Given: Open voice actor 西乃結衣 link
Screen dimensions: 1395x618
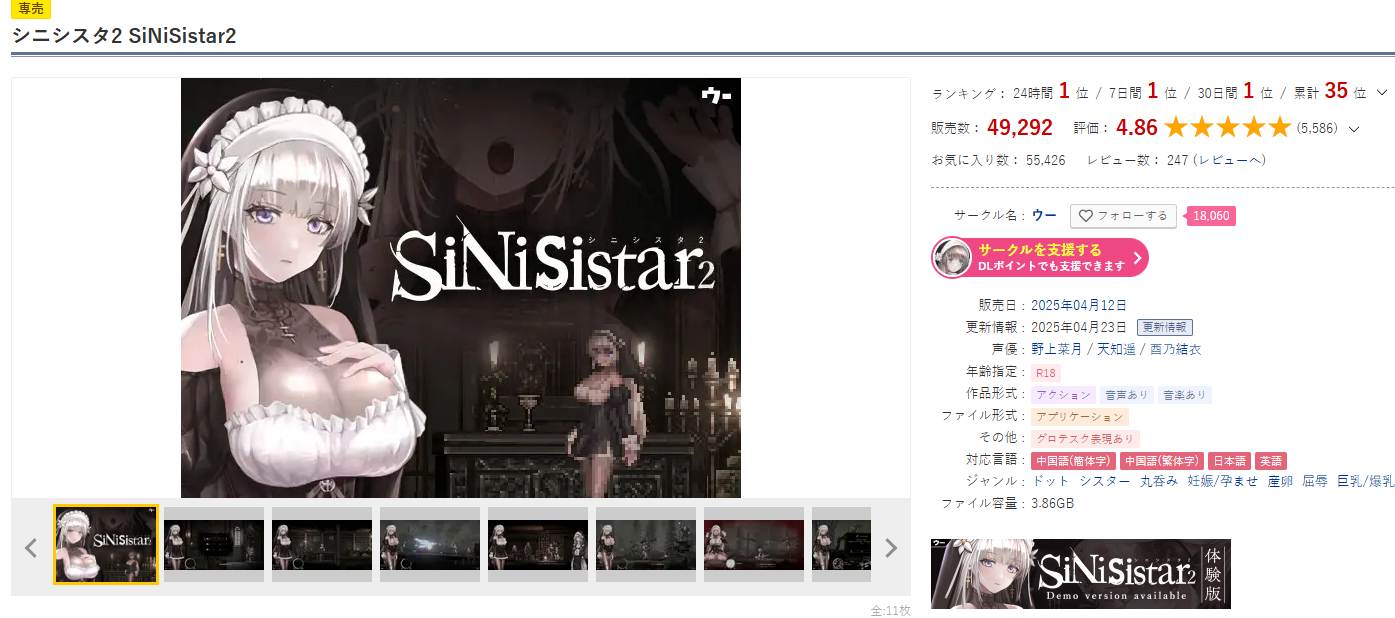Looking at the screenshot, I should (1175, 349).
